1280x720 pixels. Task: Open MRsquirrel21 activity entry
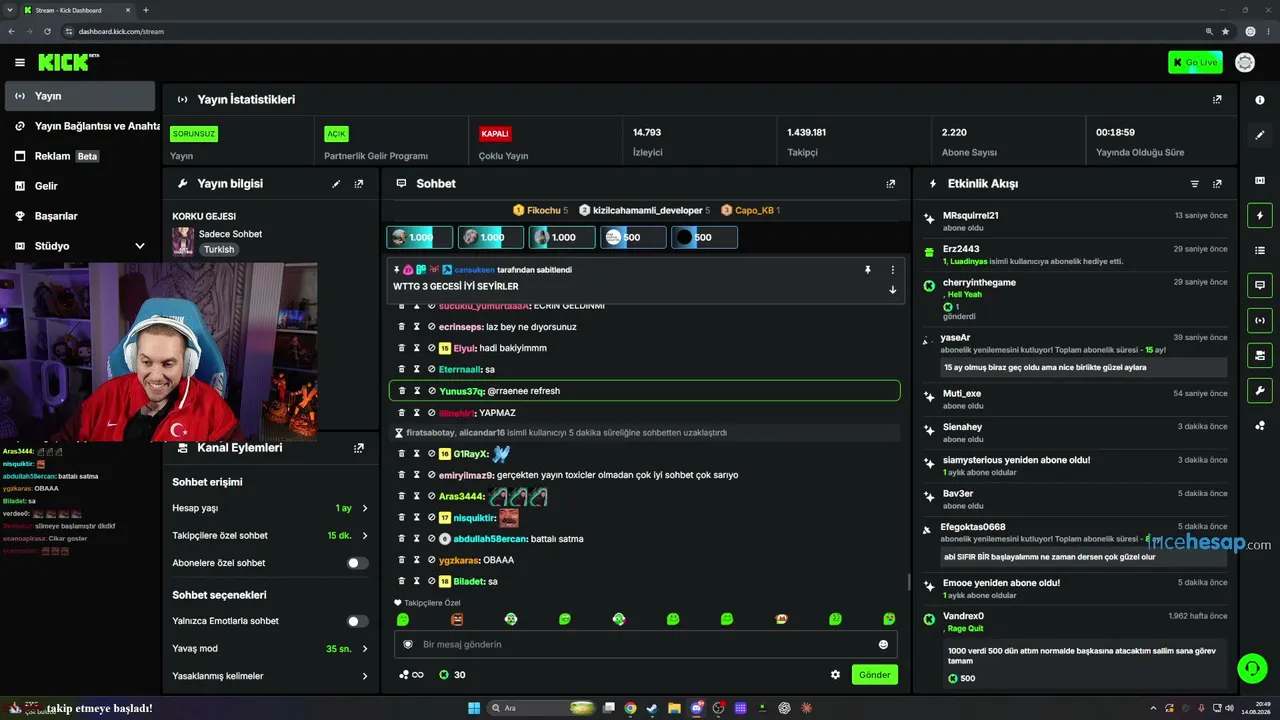point(1076,221)
